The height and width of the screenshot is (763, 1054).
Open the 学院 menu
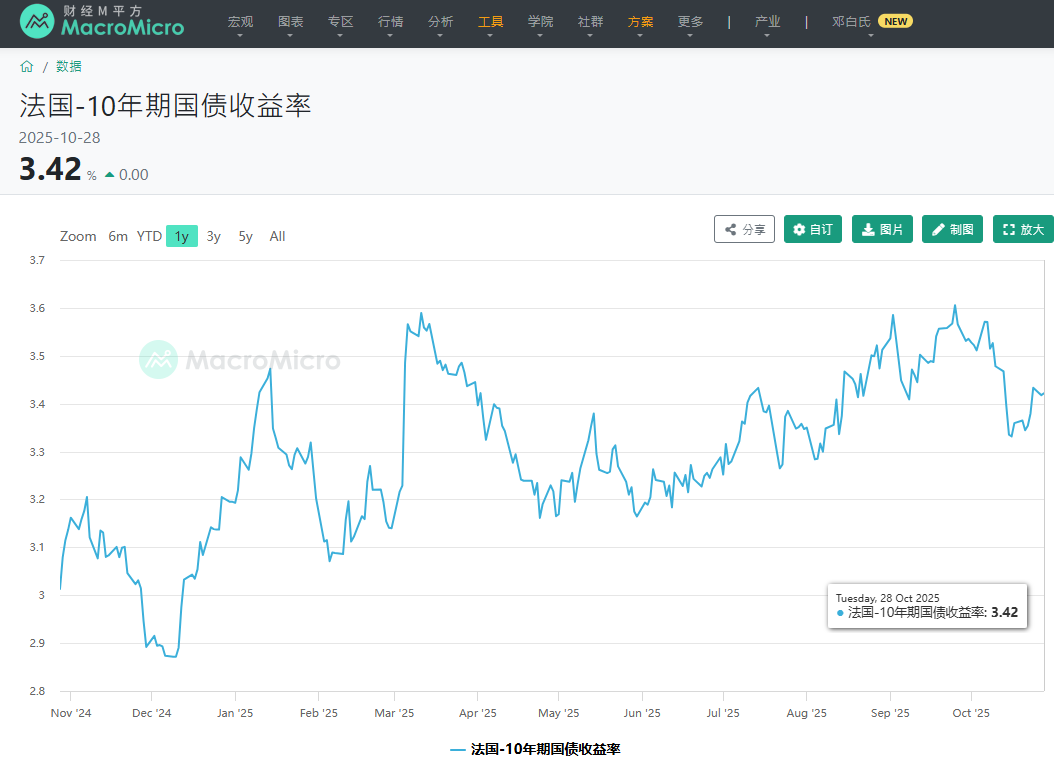point(541,23)
